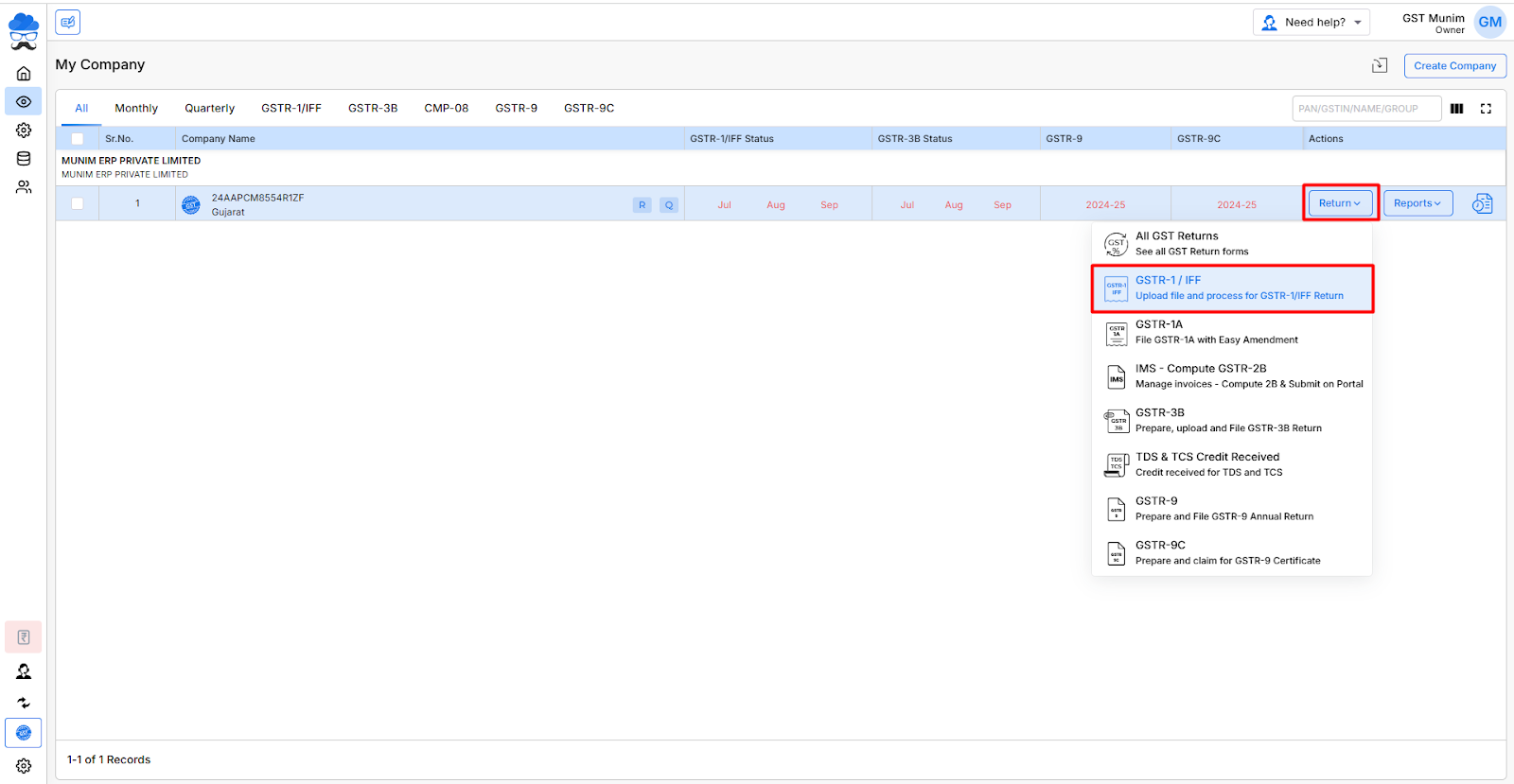Image resolution: width=1514 pixels, height=784 pixels.
Task: Choose GSTR-1 / IFF menu option
Action: (1232, 287)
